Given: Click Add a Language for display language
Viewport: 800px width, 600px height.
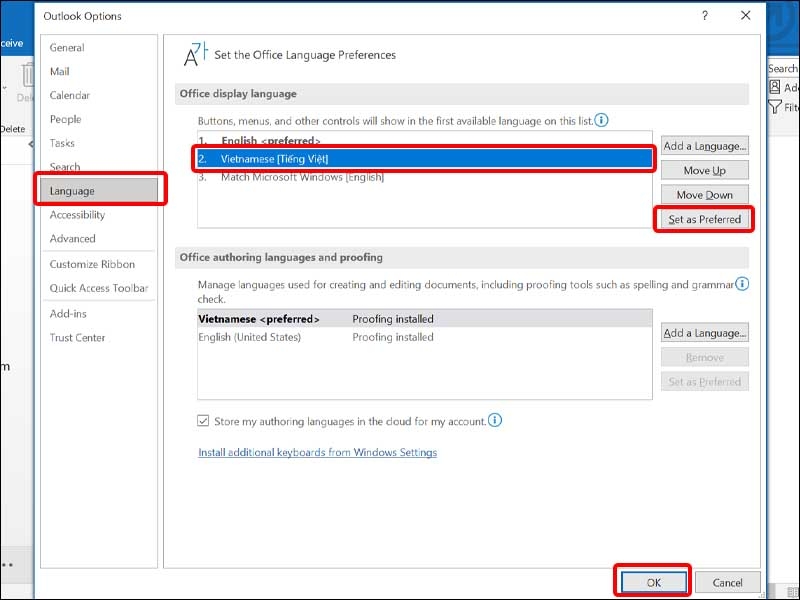Looking at the screenshot, I should [x=705, y=146].
